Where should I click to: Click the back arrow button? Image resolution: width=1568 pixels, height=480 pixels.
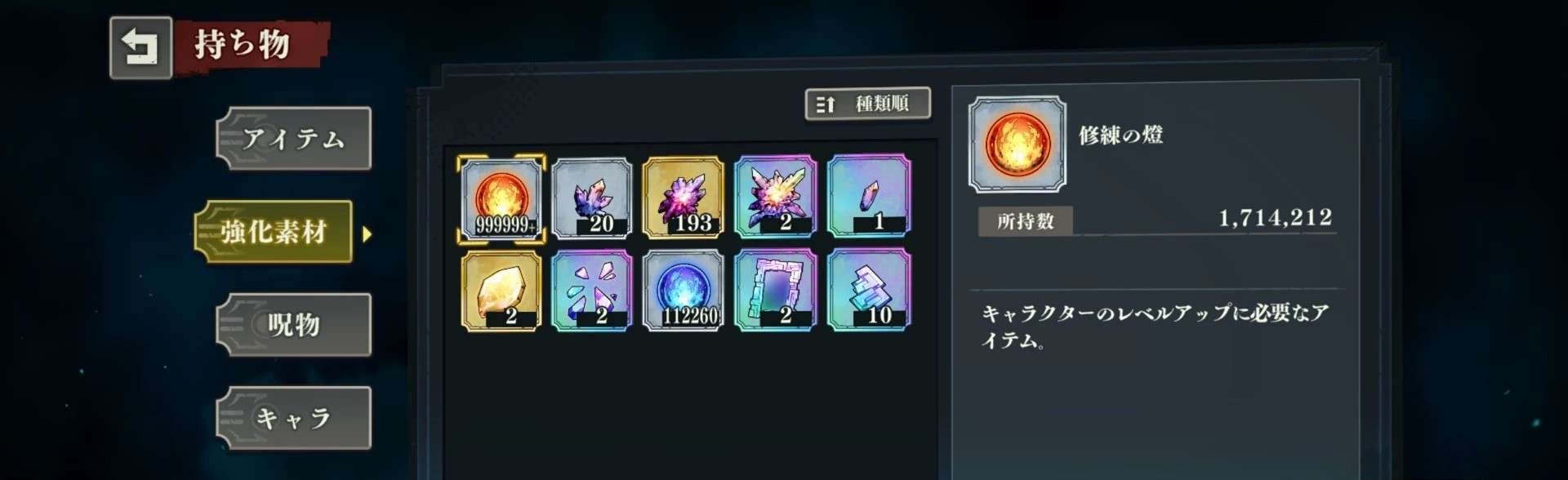[x=140, y=47]
